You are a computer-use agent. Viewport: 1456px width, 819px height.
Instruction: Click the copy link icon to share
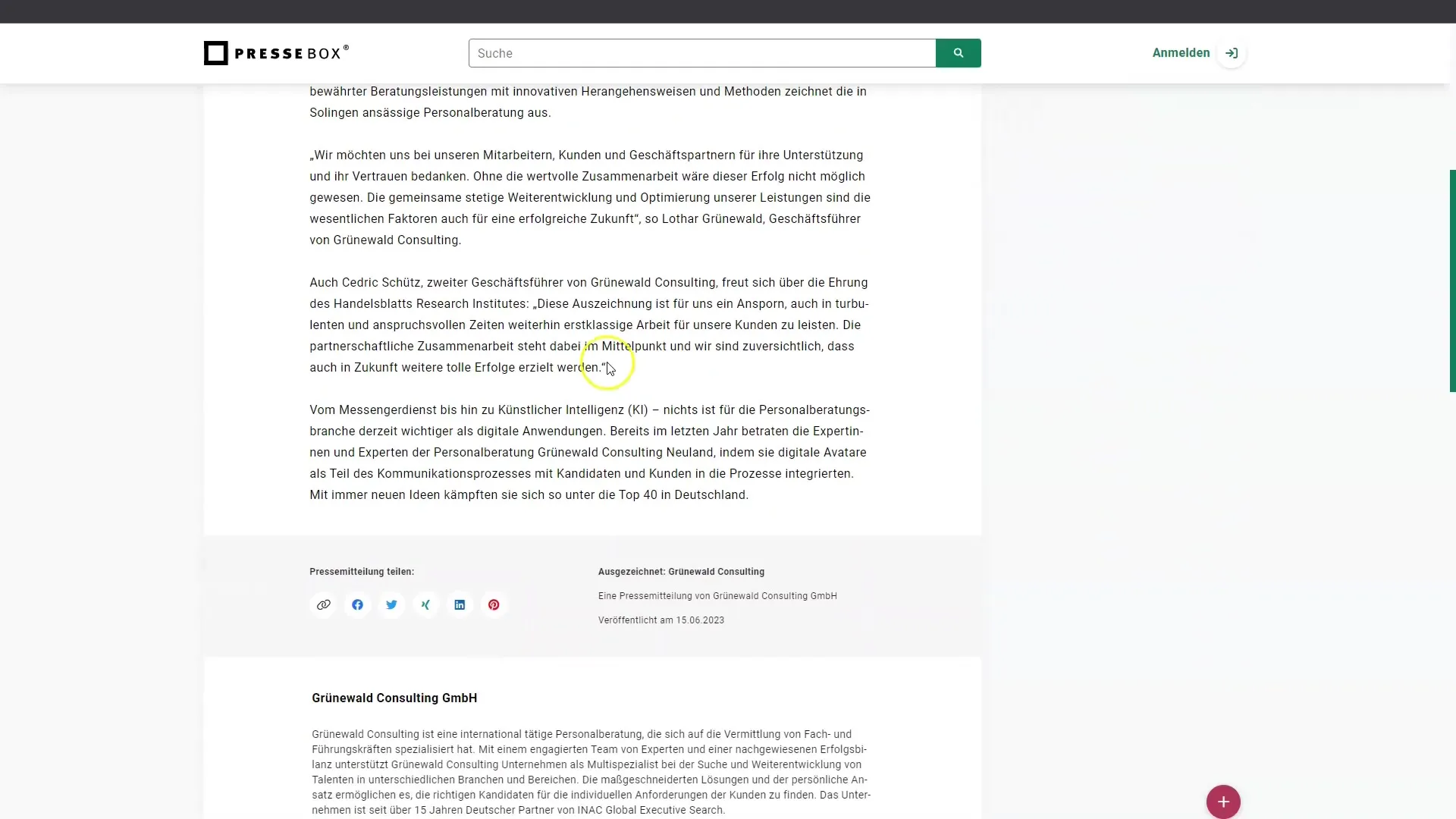pyautogui.click(x=323, y=604)
